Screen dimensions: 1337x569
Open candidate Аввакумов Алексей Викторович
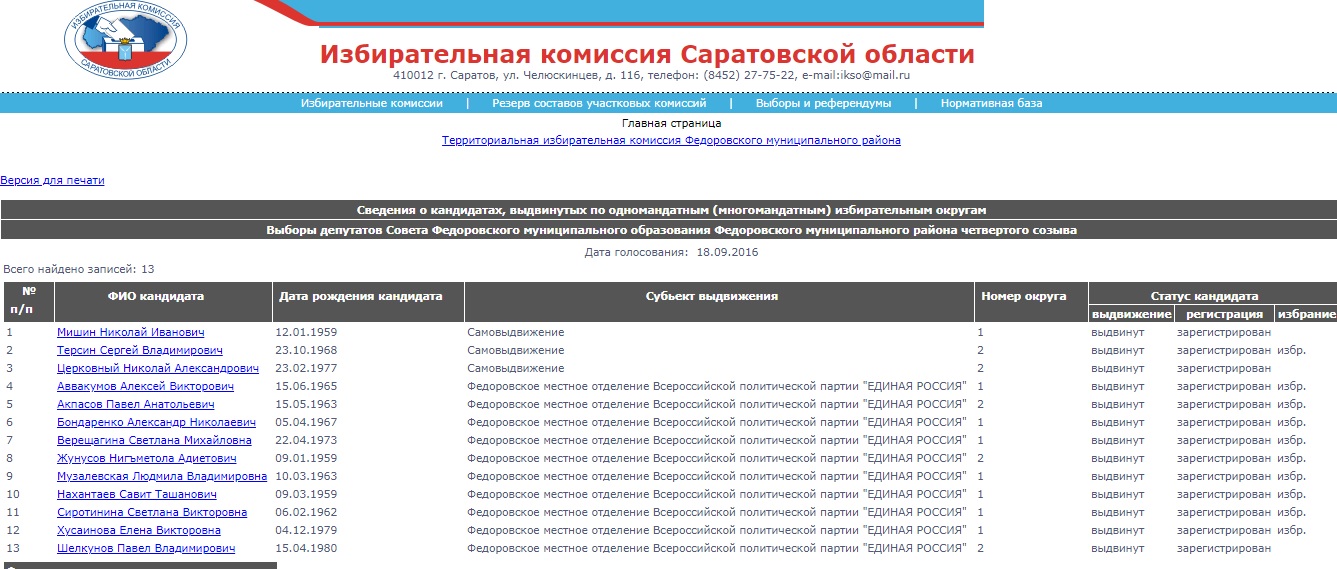coord(145,387)
